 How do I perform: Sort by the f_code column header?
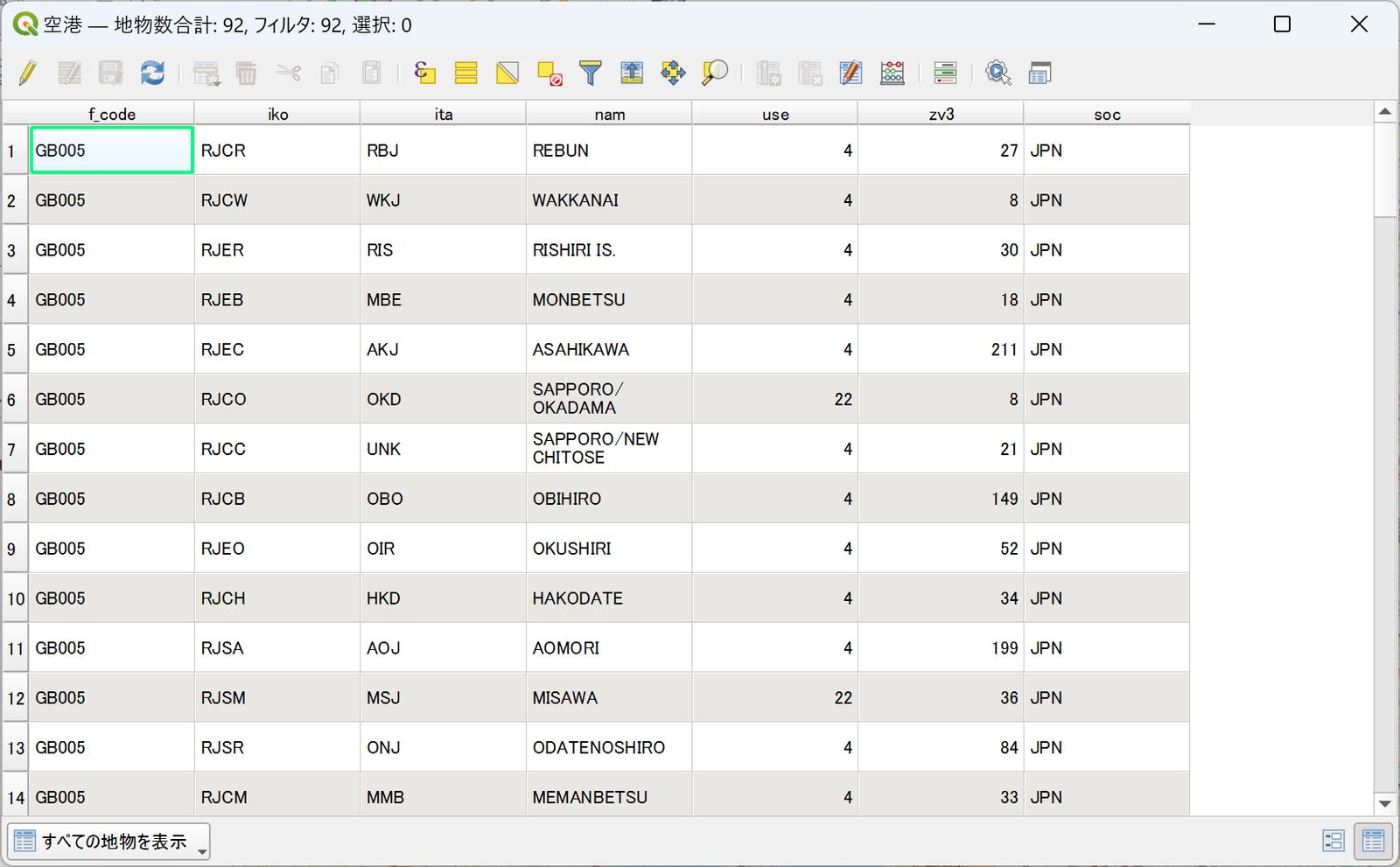click(x=111, y=114)
